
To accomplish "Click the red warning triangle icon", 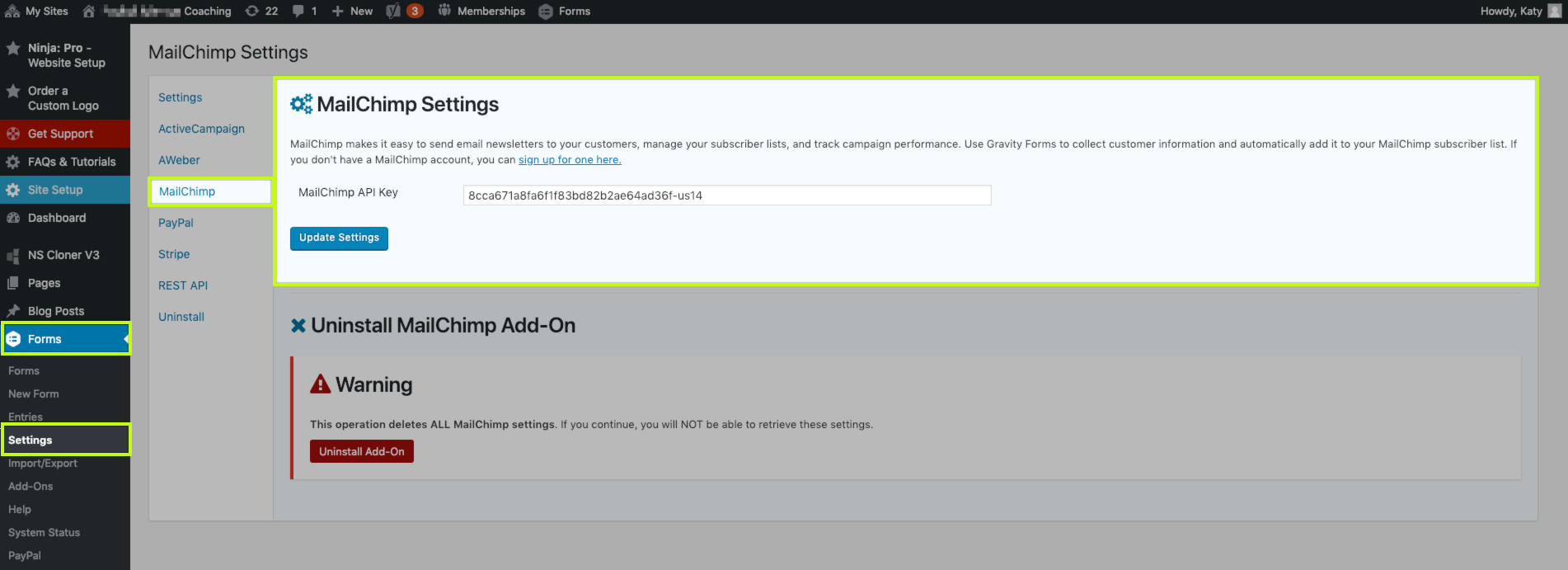I will coord(320,384).
